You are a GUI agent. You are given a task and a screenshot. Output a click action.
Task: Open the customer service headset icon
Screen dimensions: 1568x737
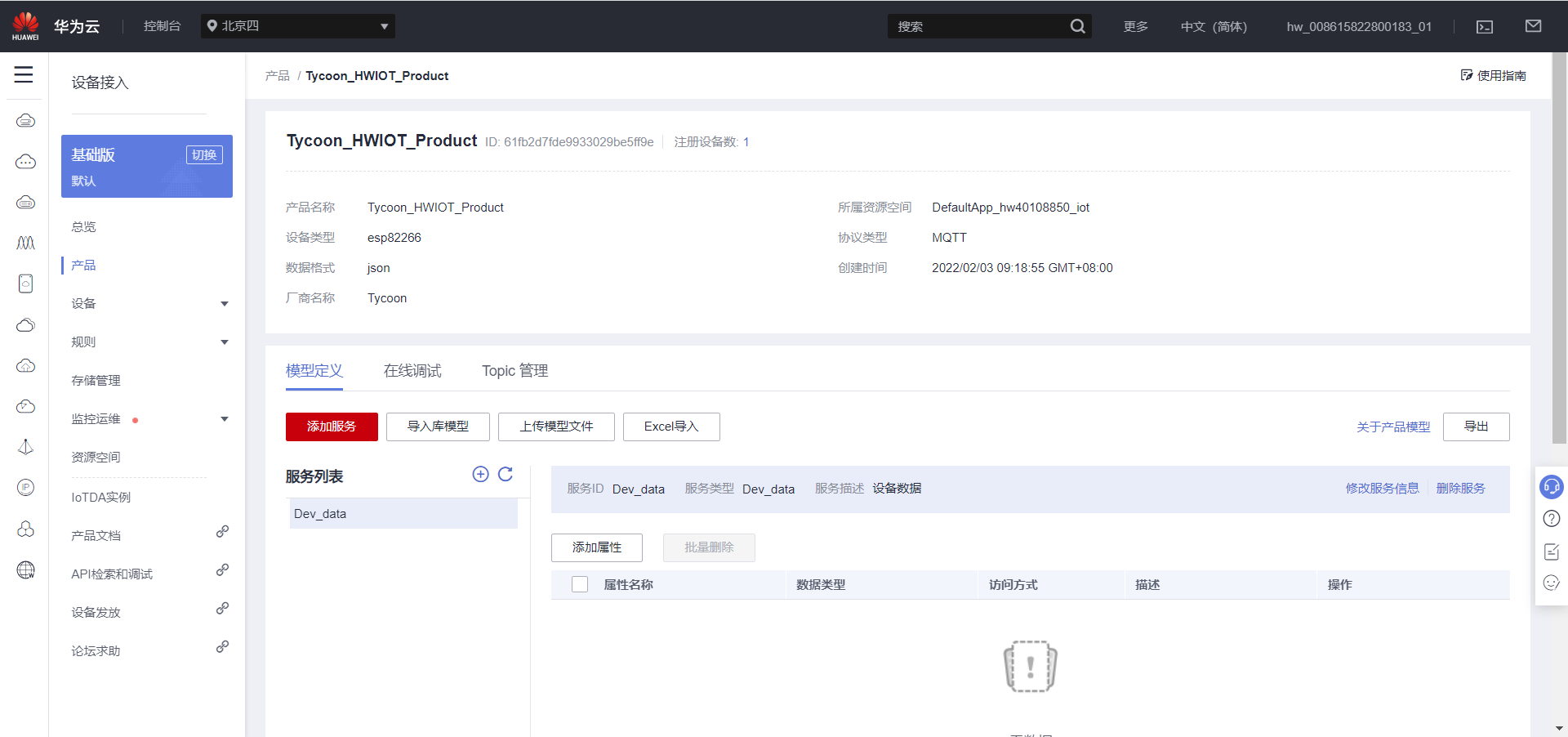[1552, 487]
